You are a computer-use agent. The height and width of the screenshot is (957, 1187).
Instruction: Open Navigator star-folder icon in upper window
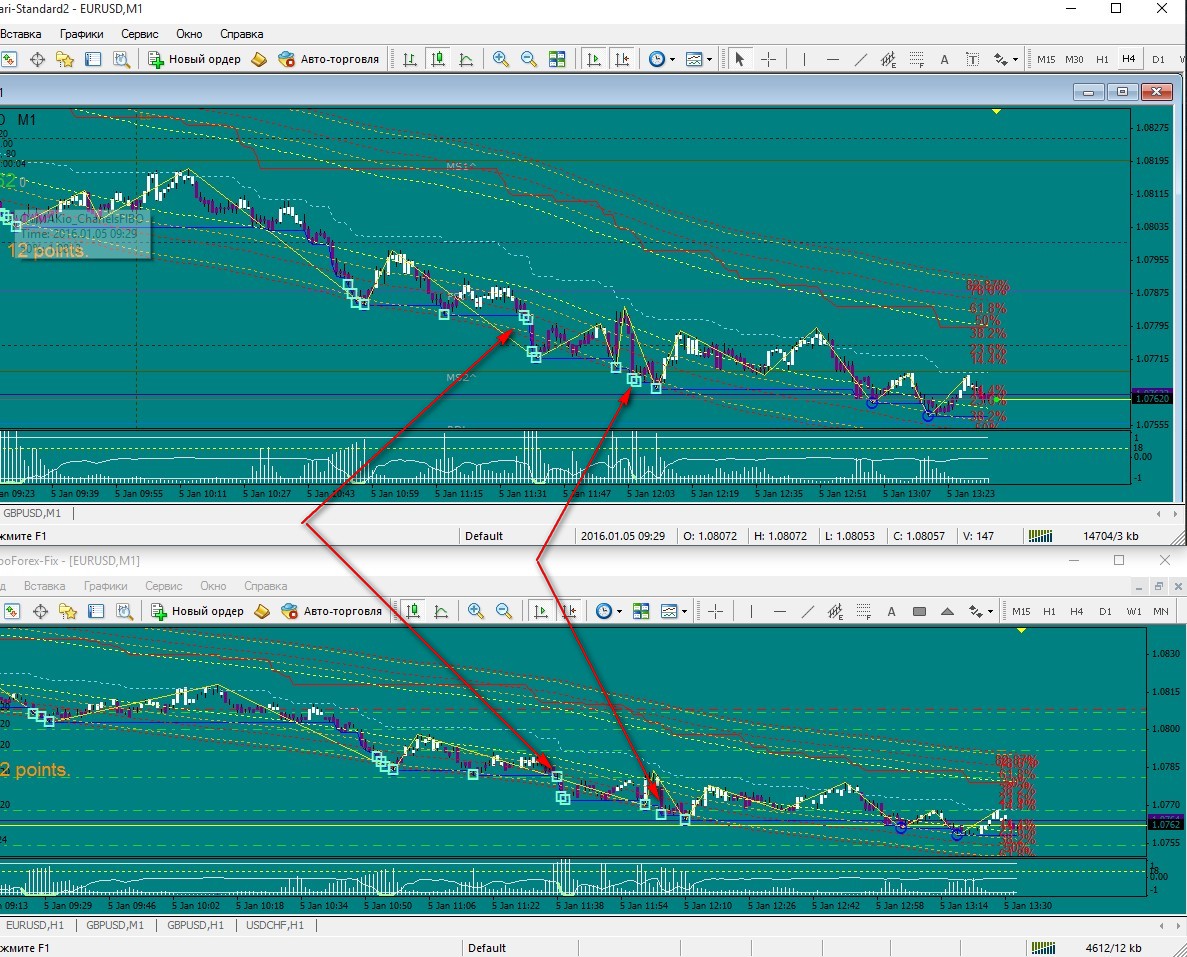click(x=65, y=59)
